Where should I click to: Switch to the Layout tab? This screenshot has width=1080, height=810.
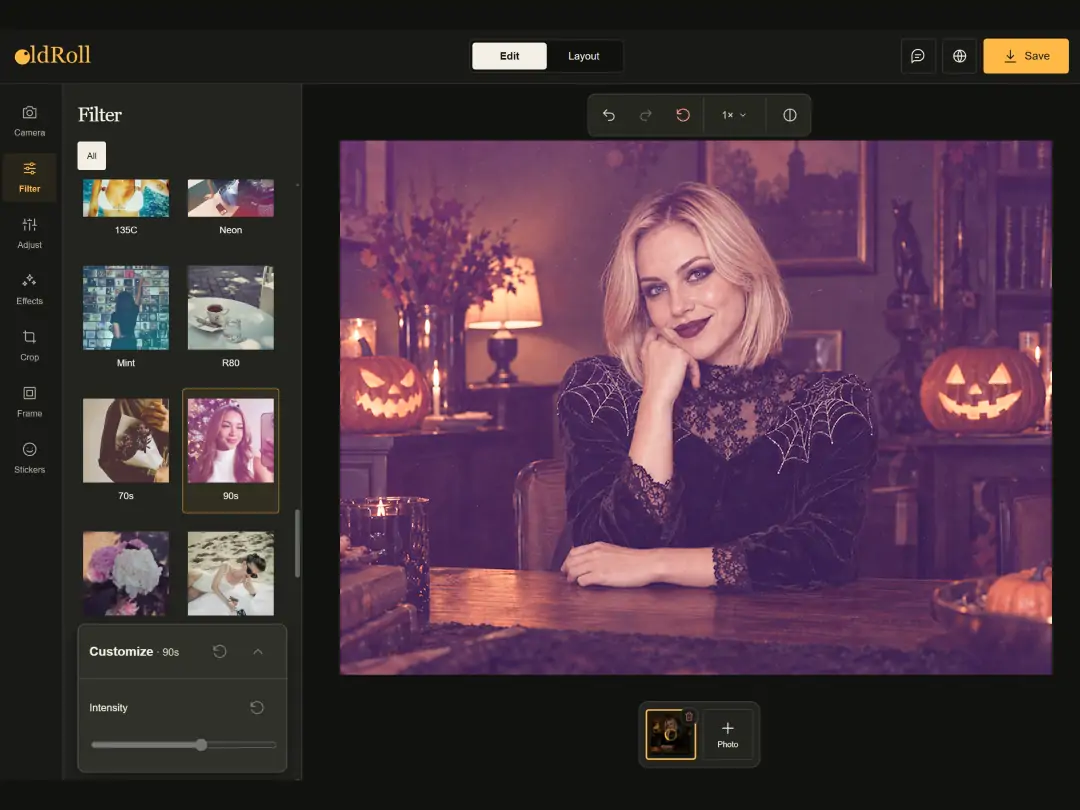click(583, 56)
